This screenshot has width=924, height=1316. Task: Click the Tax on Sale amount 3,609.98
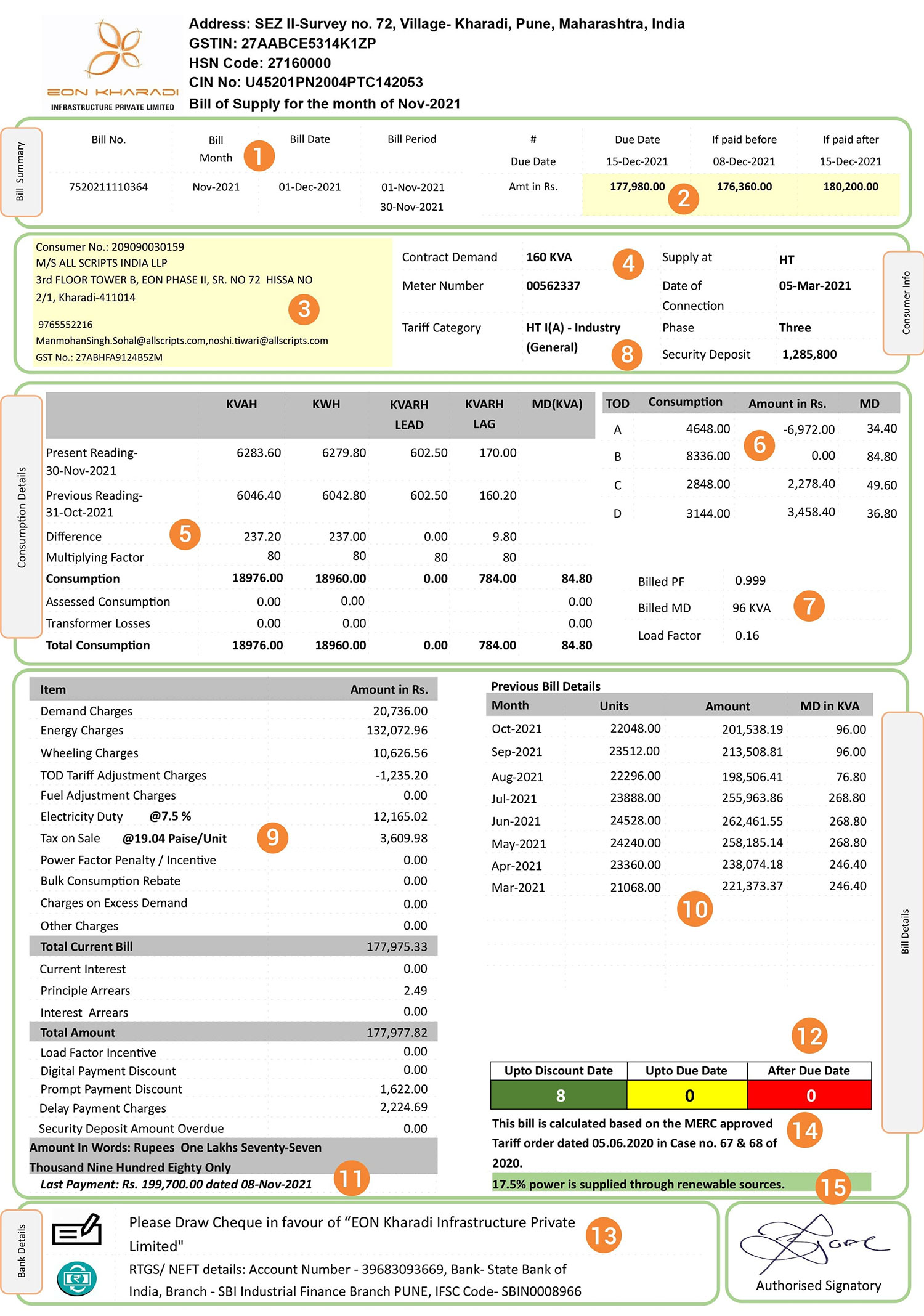(403, 838)
